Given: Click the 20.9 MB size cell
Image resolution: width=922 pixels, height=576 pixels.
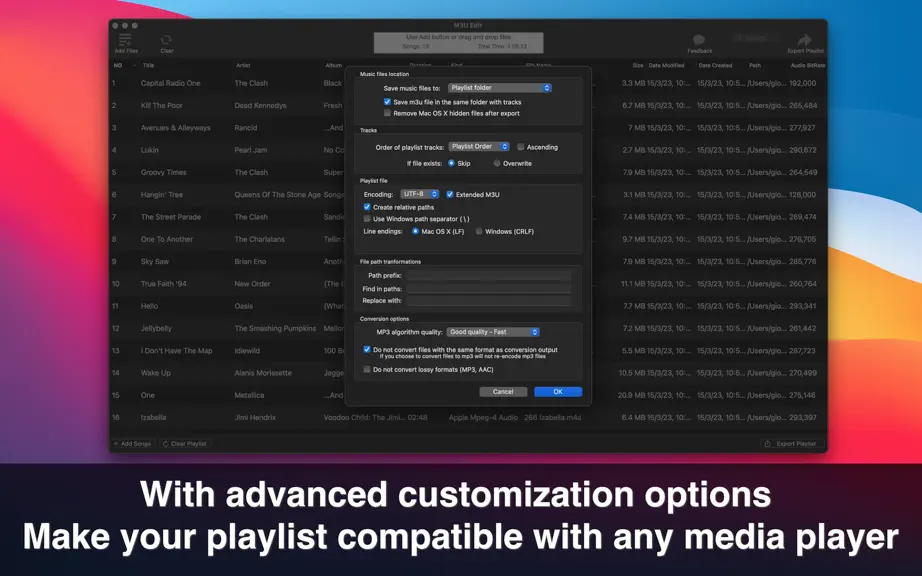Looking at the screenshot, I should [632, 396].
